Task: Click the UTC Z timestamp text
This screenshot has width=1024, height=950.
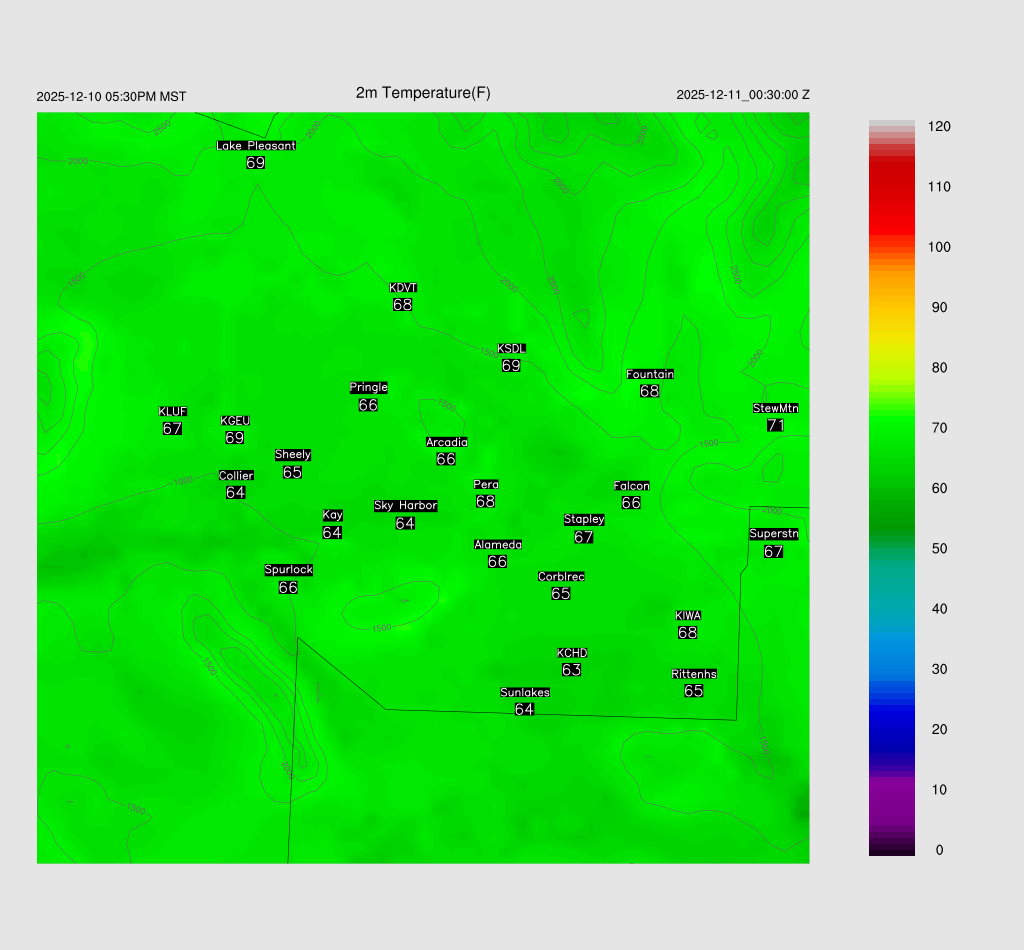Action: point(743,95)
